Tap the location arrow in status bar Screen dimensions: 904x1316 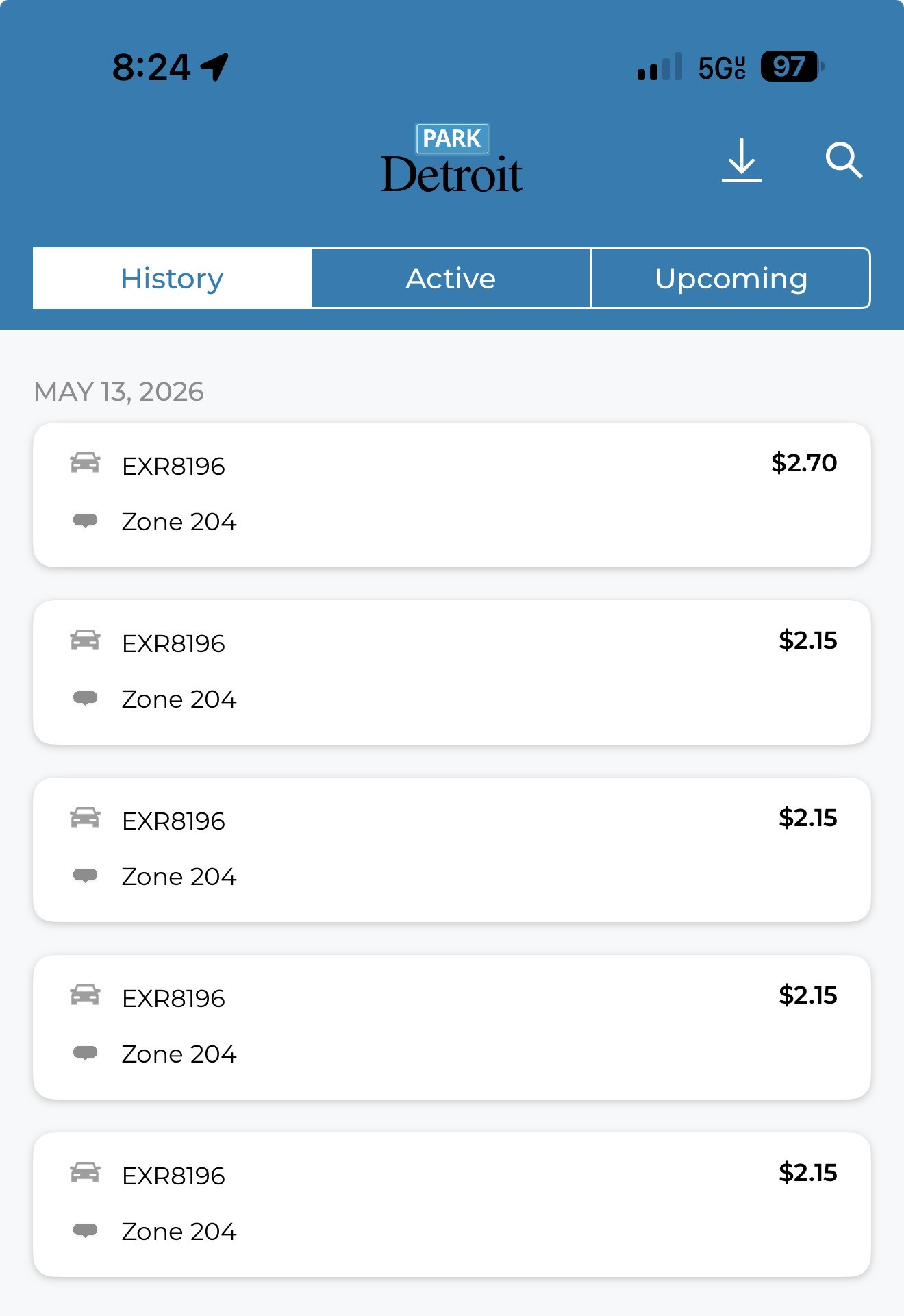coord(214,67)
